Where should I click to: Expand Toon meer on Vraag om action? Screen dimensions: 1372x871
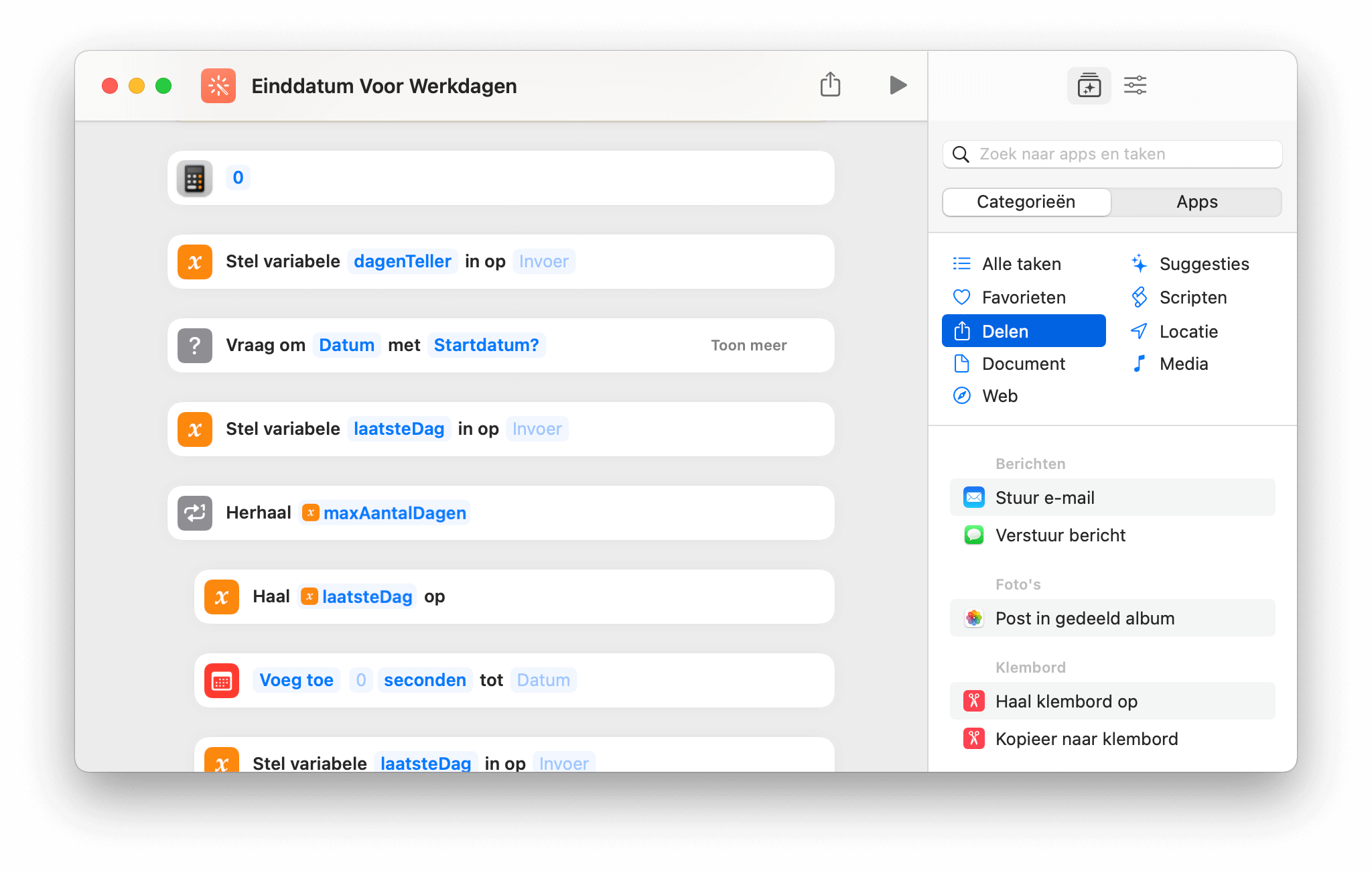748,346
